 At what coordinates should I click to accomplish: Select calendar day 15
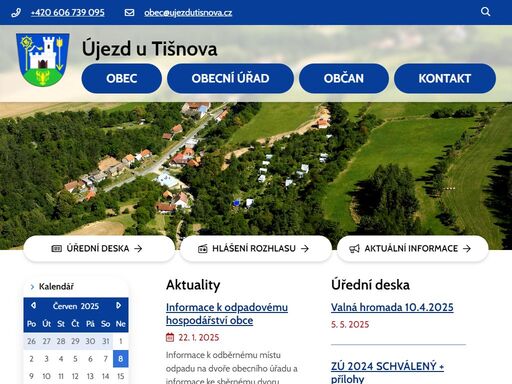(x=121, y=376)
